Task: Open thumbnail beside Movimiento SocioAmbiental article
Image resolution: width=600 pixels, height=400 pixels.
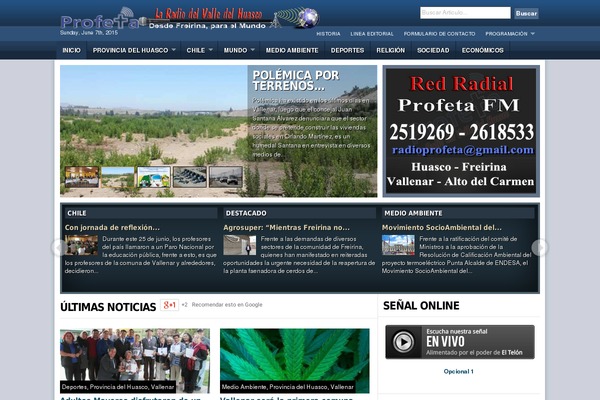Action: [x=398, y=245]
